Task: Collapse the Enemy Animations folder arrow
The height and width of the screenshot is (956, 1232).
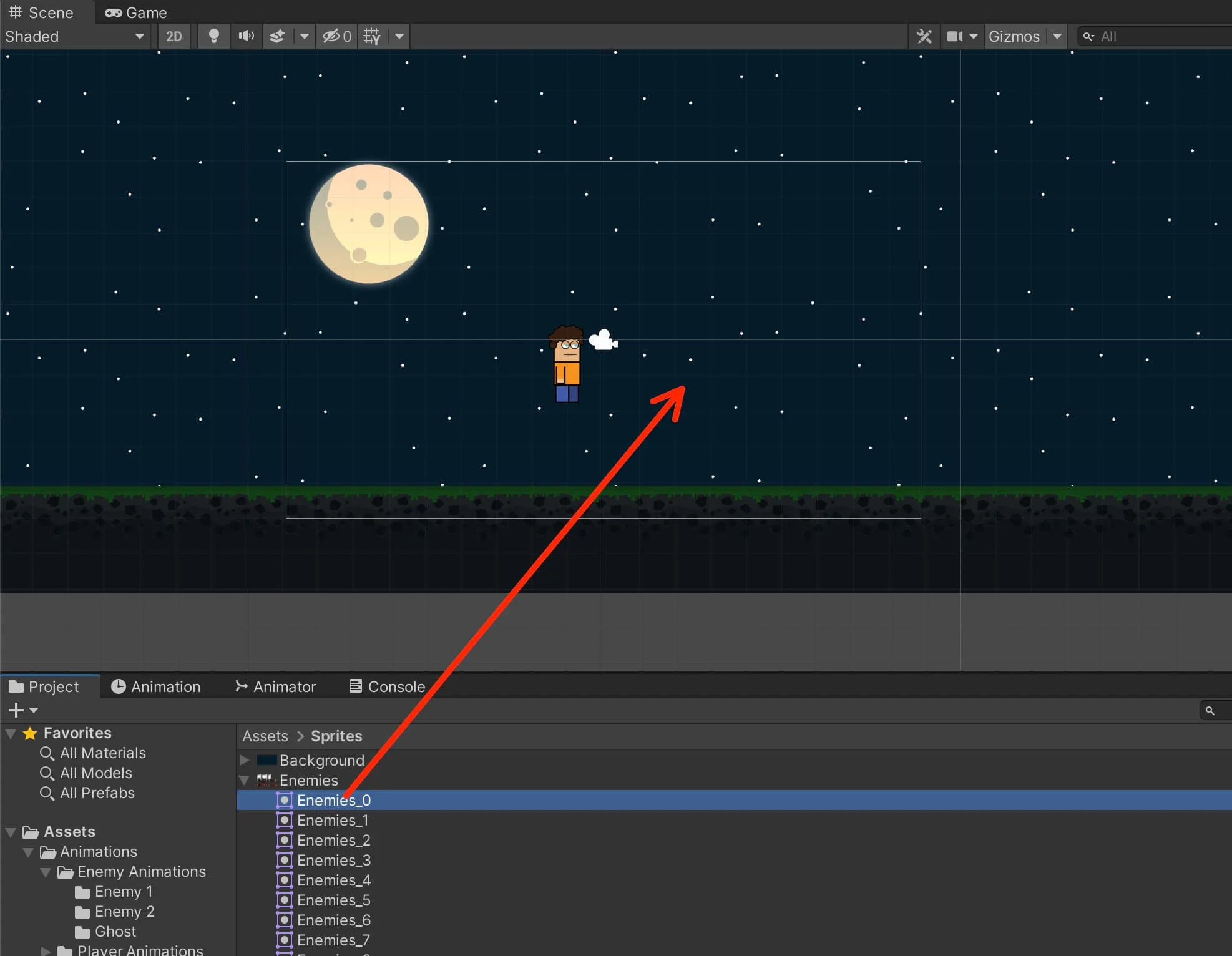Action: point(46,872)
